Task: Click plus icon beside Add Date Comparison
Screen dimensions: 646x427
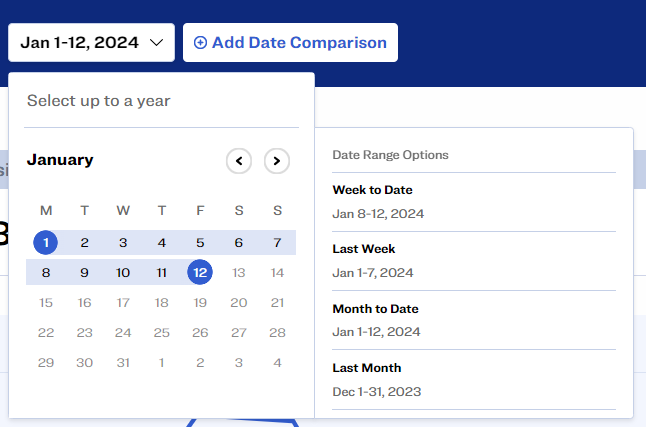Action: (x=200, y=43)
